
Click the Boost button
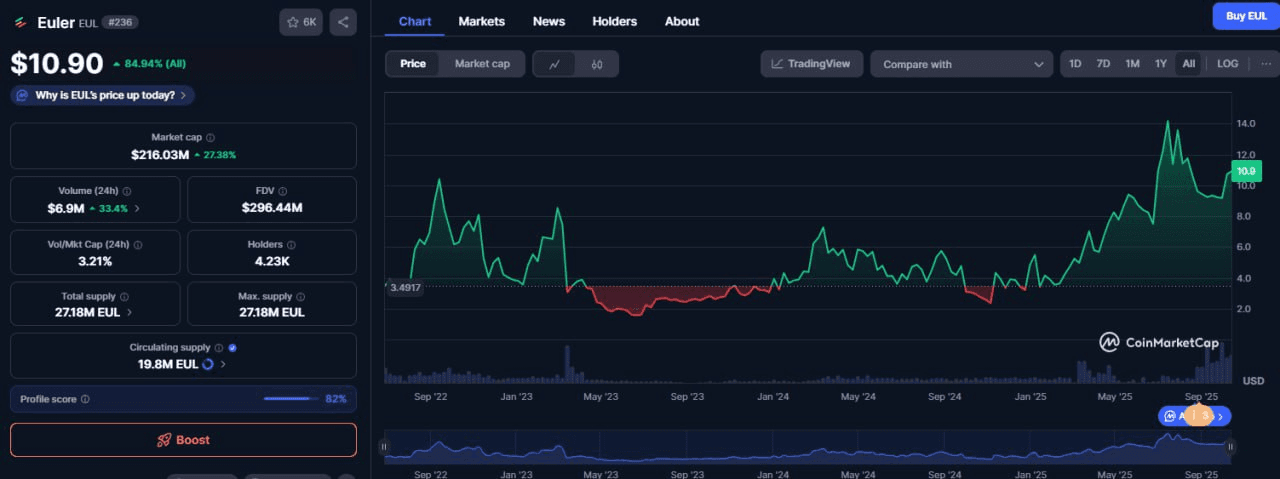[183, 440]
